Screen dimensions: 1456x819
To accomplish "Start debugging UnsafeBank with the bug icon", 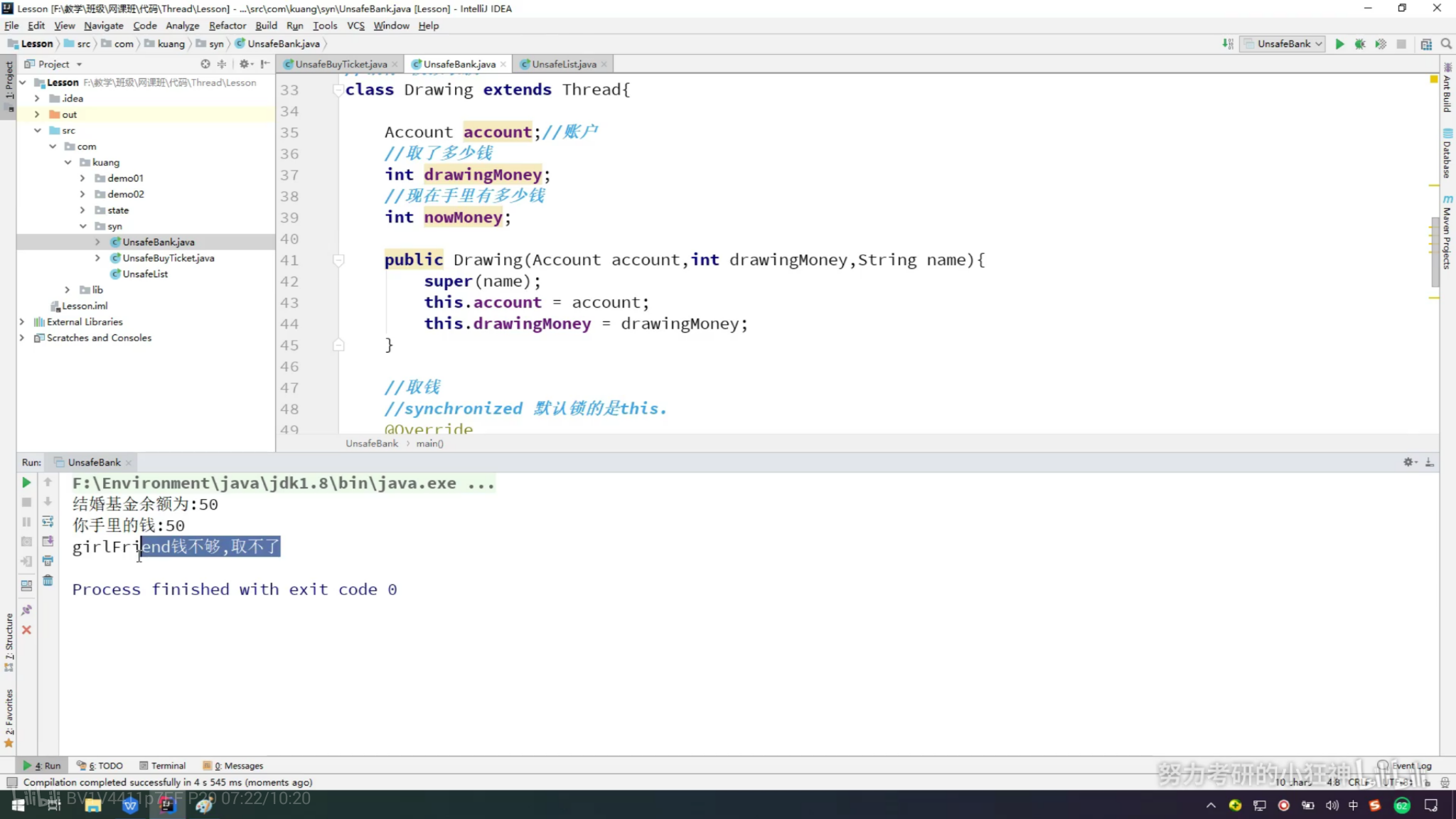I will pos(1360,44).
